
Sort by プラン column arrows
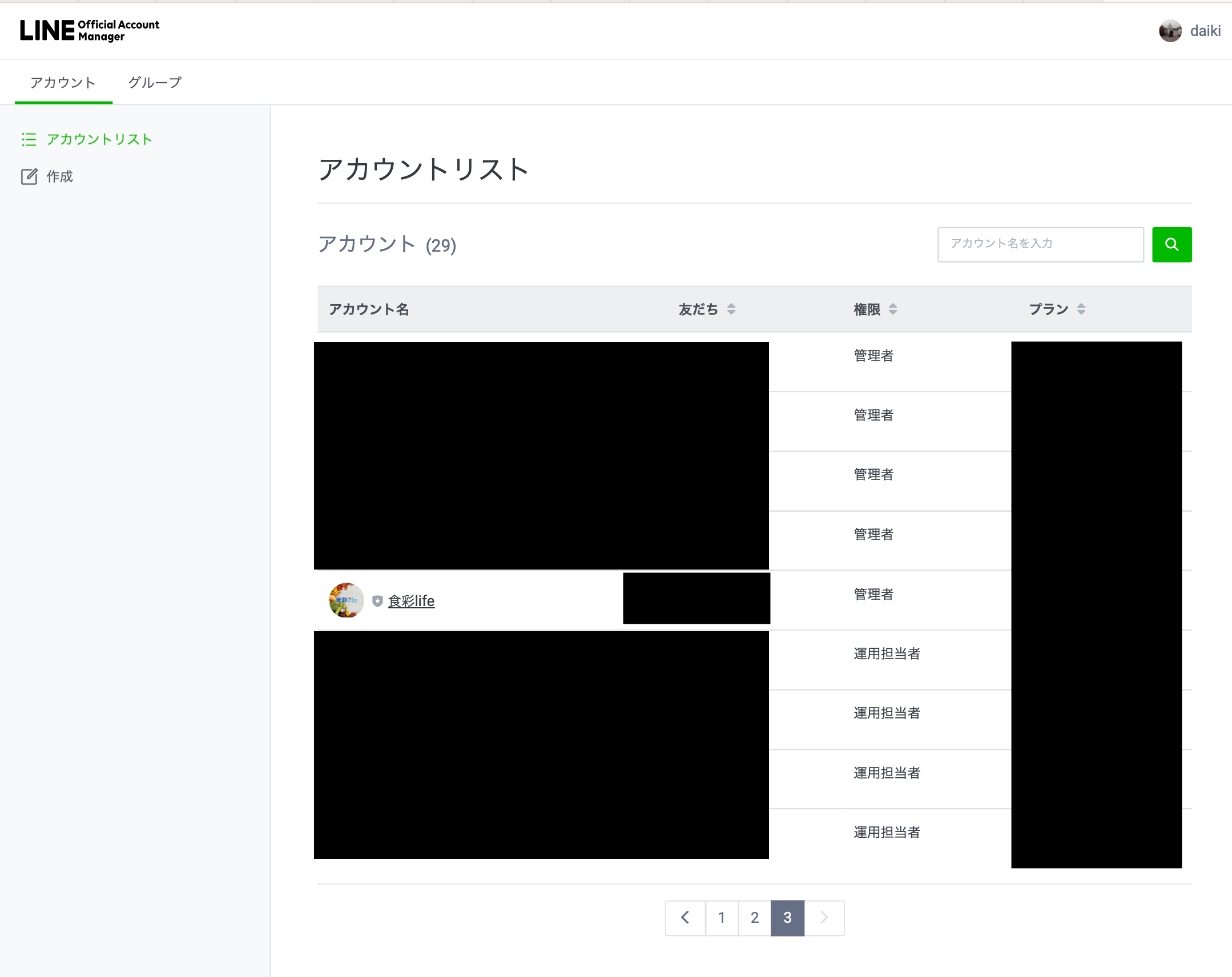(x=1081, y=309)
